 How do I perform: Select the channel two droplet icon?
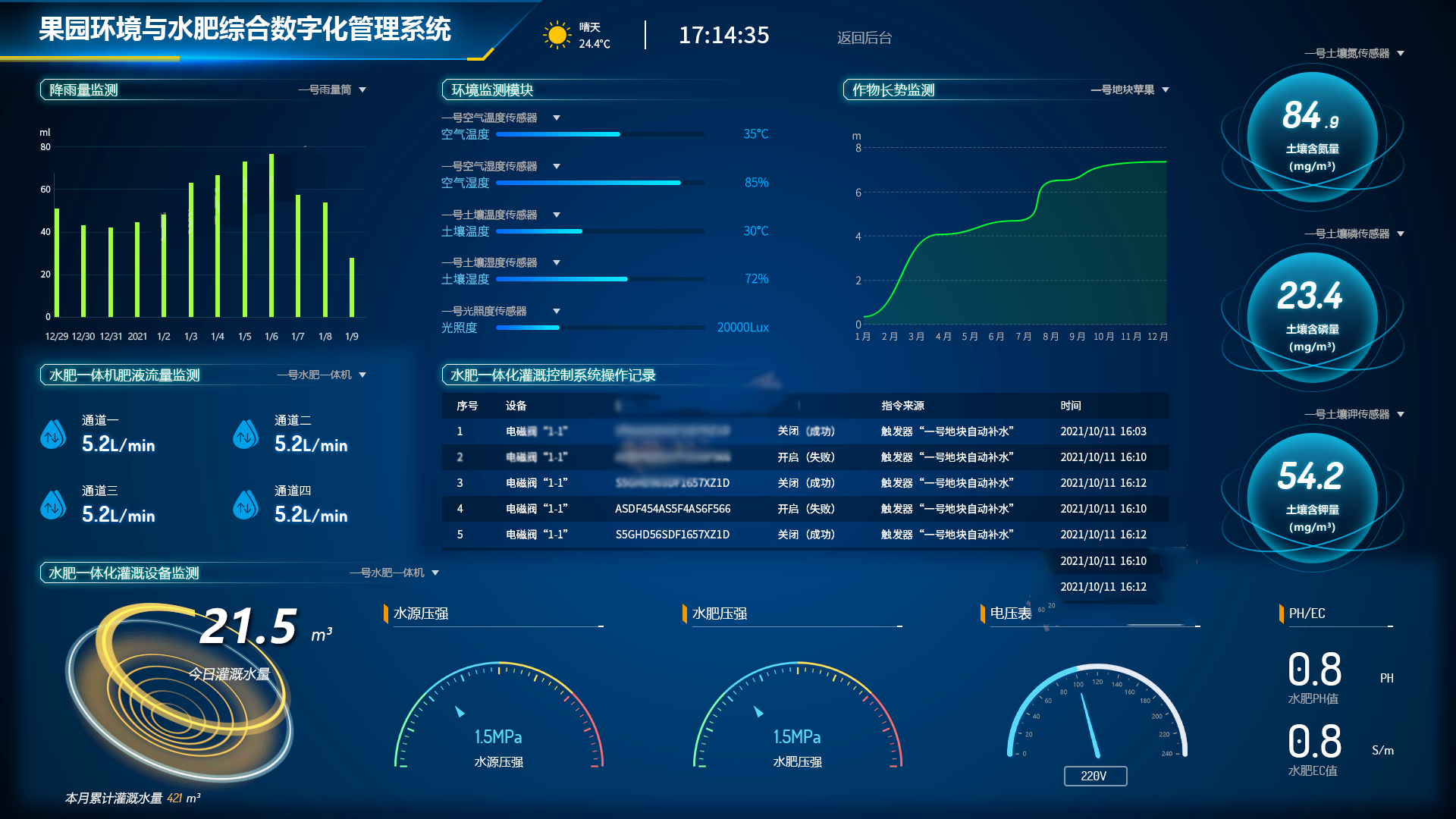click(245, 435)
